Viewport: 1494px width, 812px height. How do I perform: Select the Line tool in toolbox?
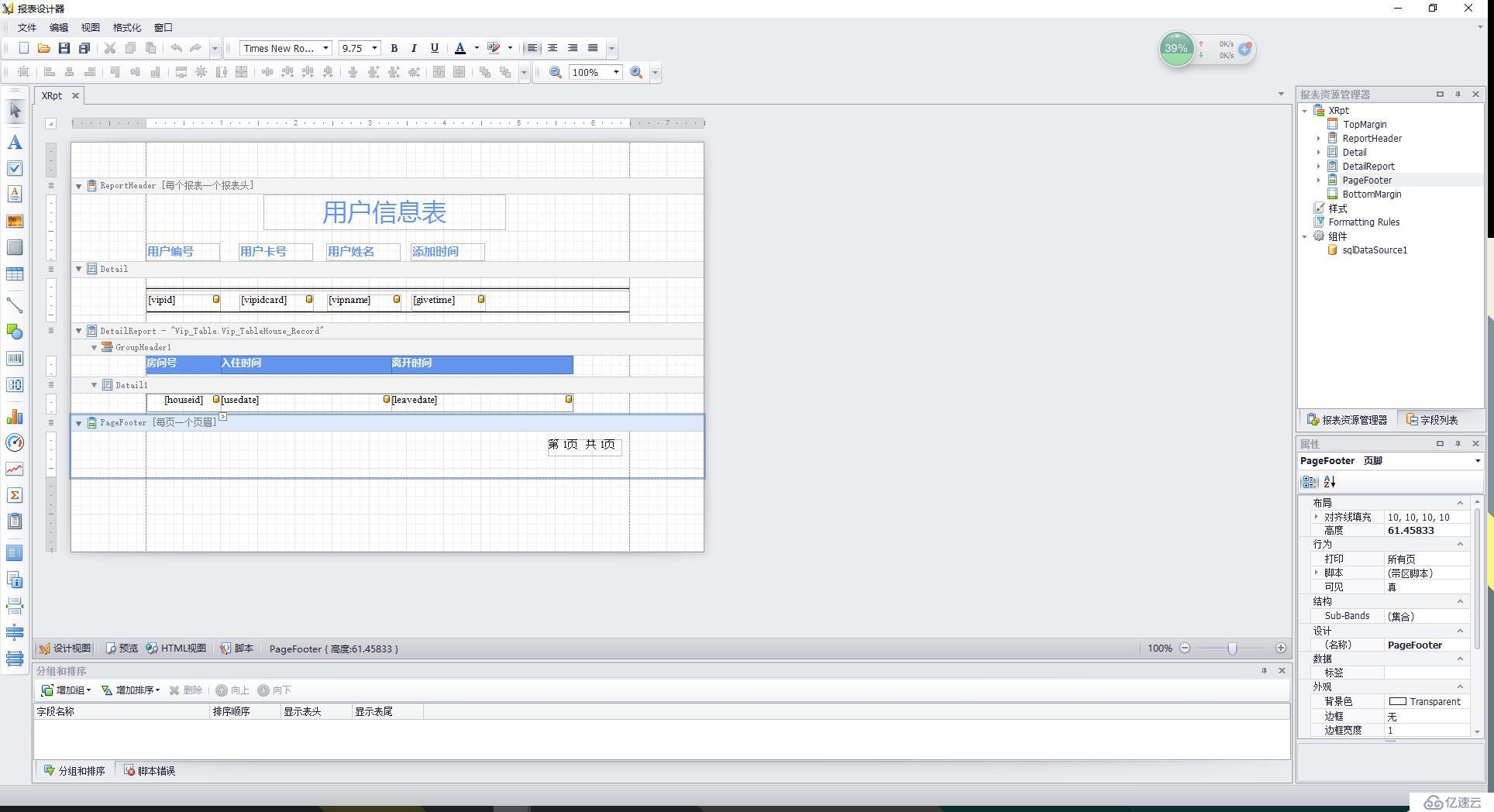click(x=15, y=305)
